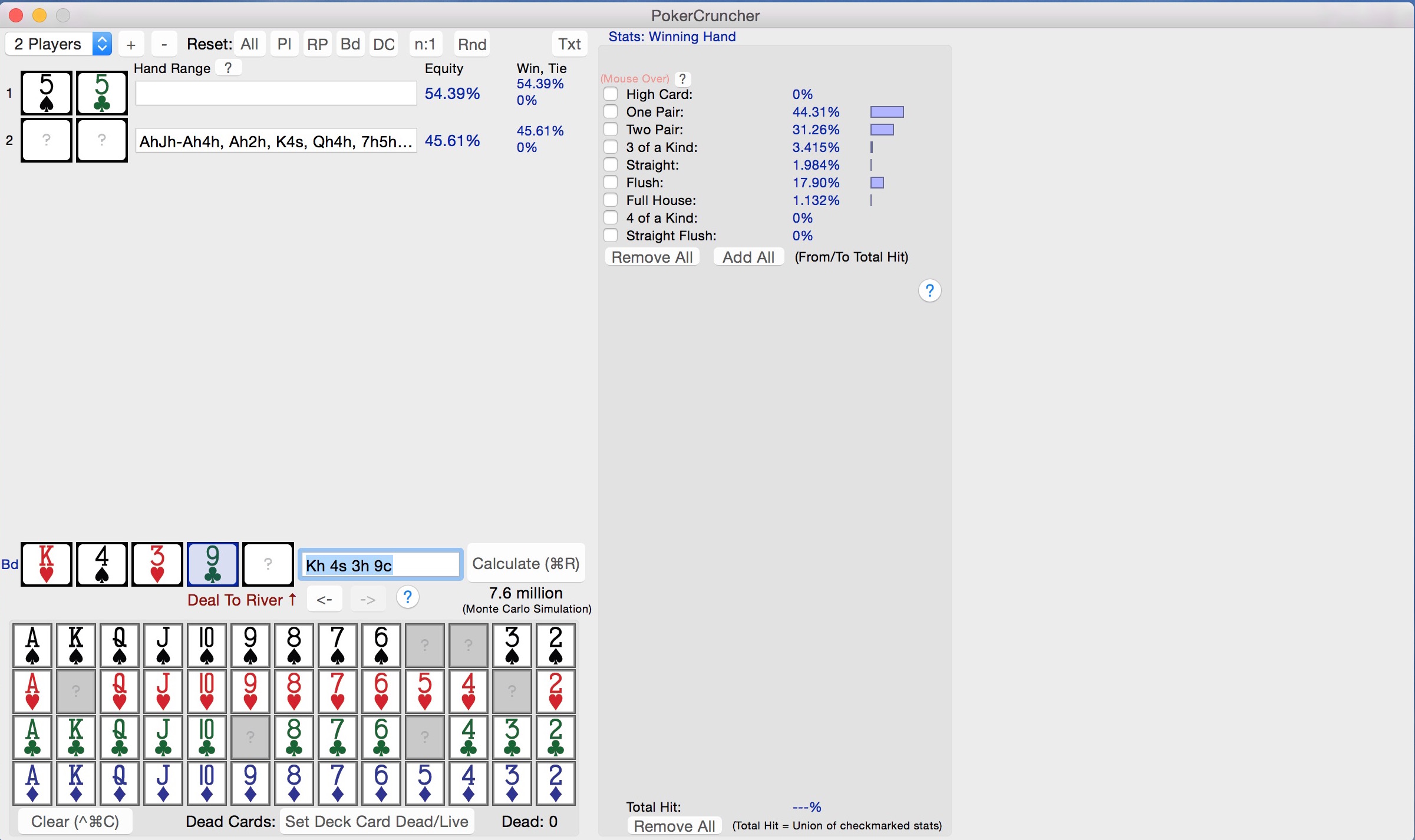Toggle the Full House checkbox
Image resolution: width=1415 pixels, height=840 pixels.
point(611,200)
